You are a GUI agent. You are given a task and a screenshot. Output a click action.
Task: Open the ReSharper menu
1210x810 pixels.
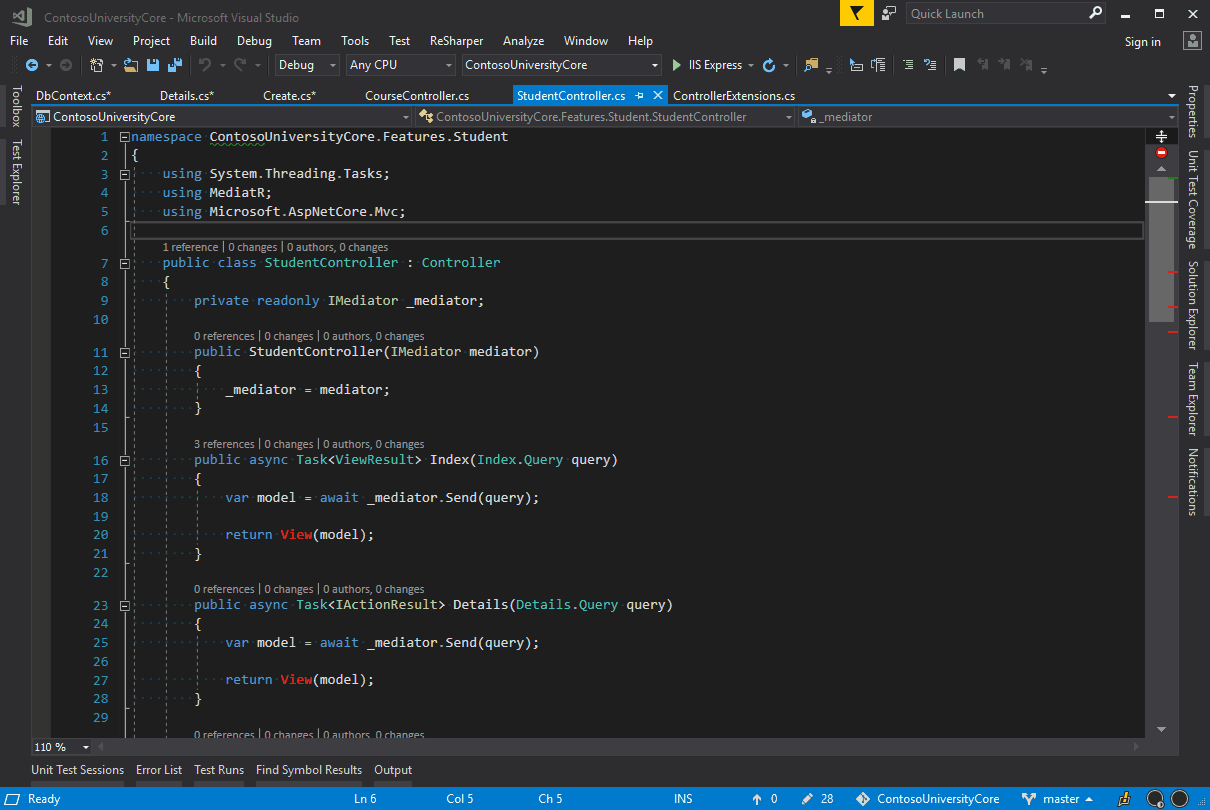click(456, 41)
